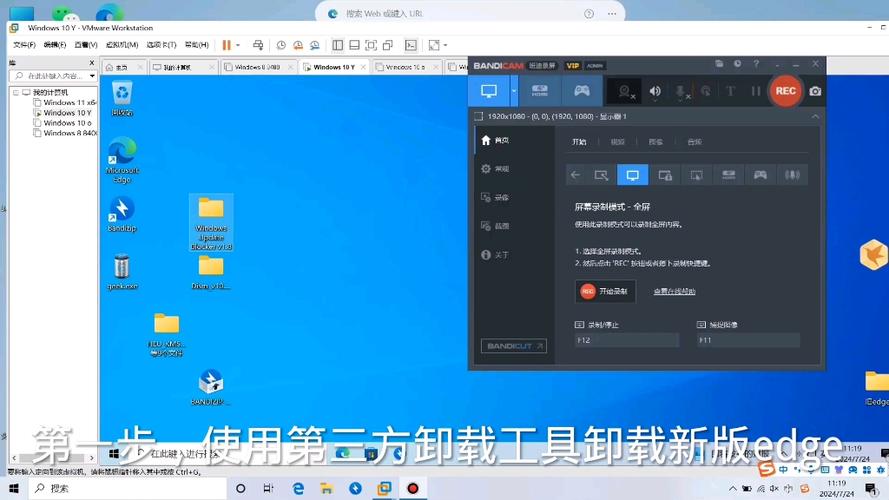This screenshot has width=889, height=500.
Task: Choose rectangle area mode in the mode row
Action: pyautogui.click(x=601, y=175)
